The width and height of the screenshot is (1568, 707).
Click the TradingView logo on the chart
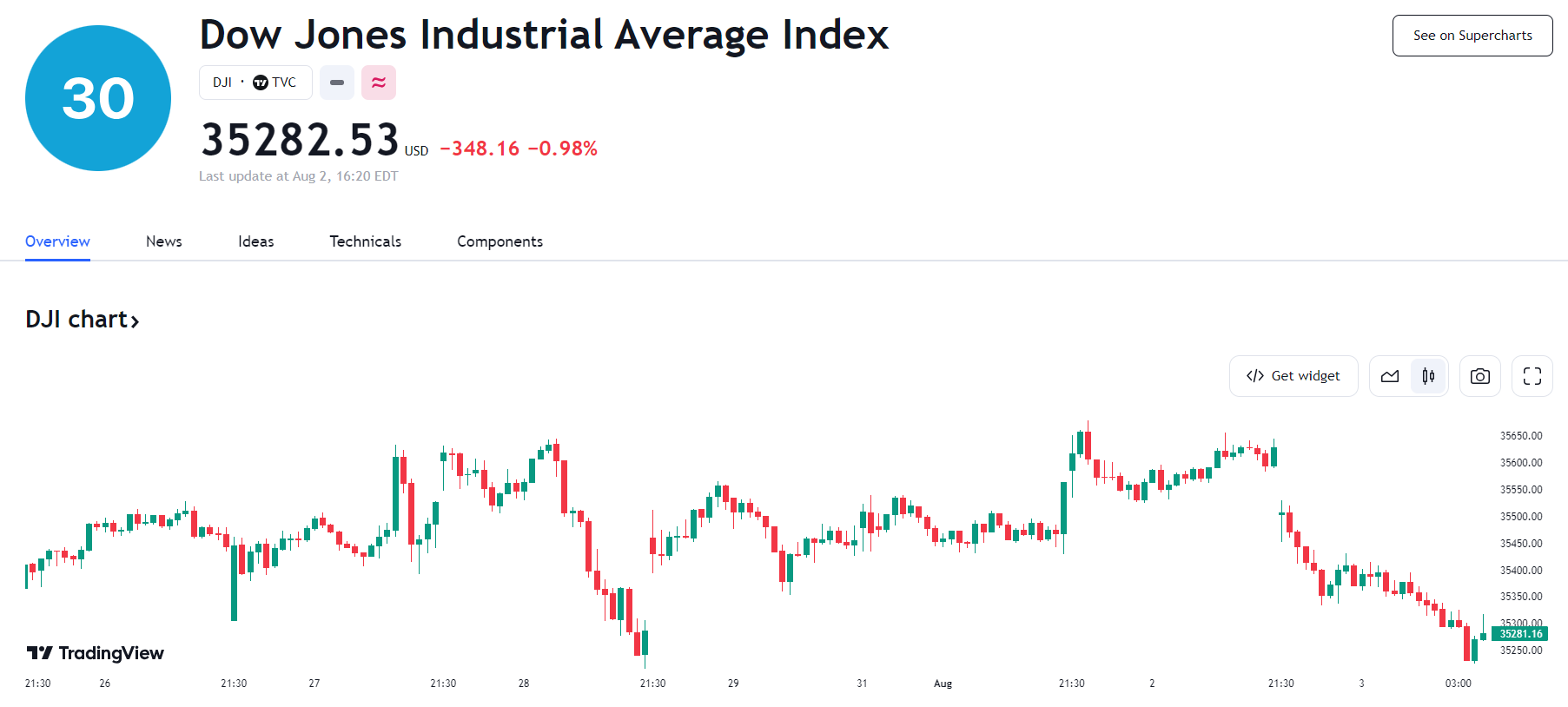[x=96, y=653]
